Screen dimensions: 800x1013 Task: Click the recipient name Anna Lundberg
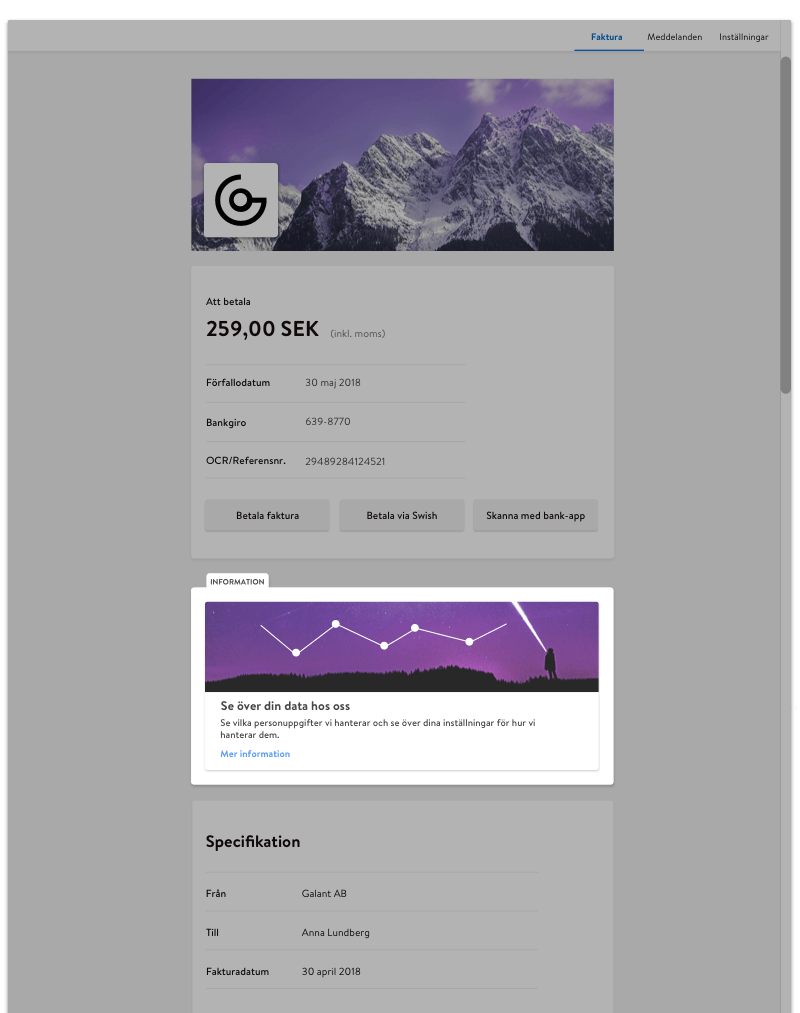[335, 932]
